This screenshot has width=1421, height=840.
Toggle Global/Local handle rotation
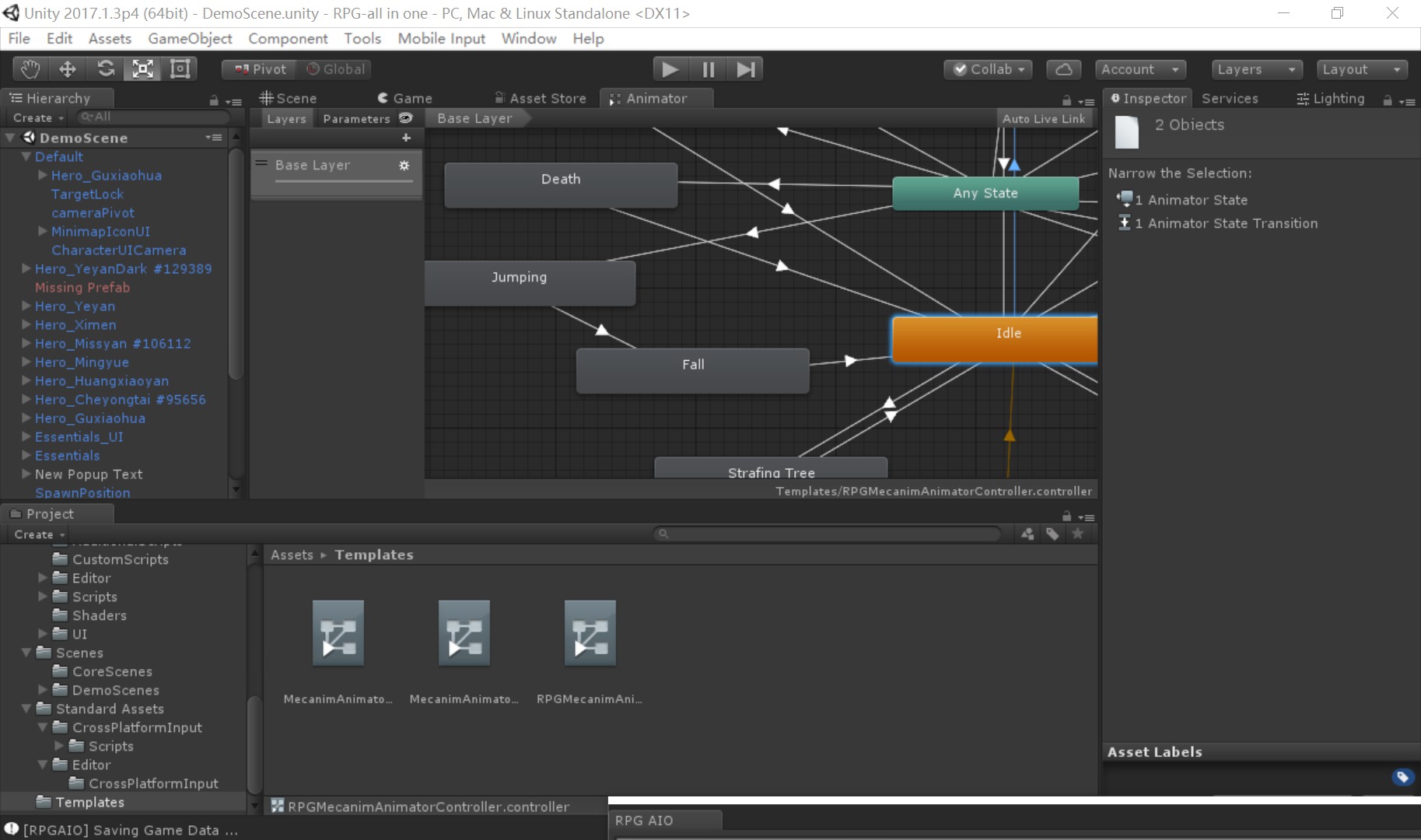click(x=336, y=69)
